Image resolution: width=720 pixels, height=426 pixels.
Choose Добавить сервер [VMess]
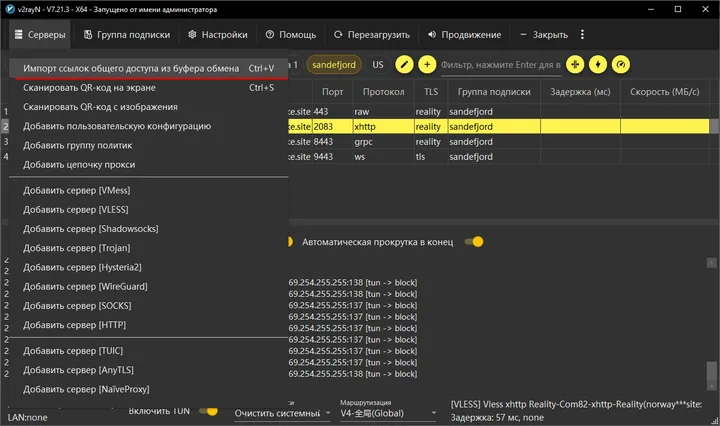[149, 191]
